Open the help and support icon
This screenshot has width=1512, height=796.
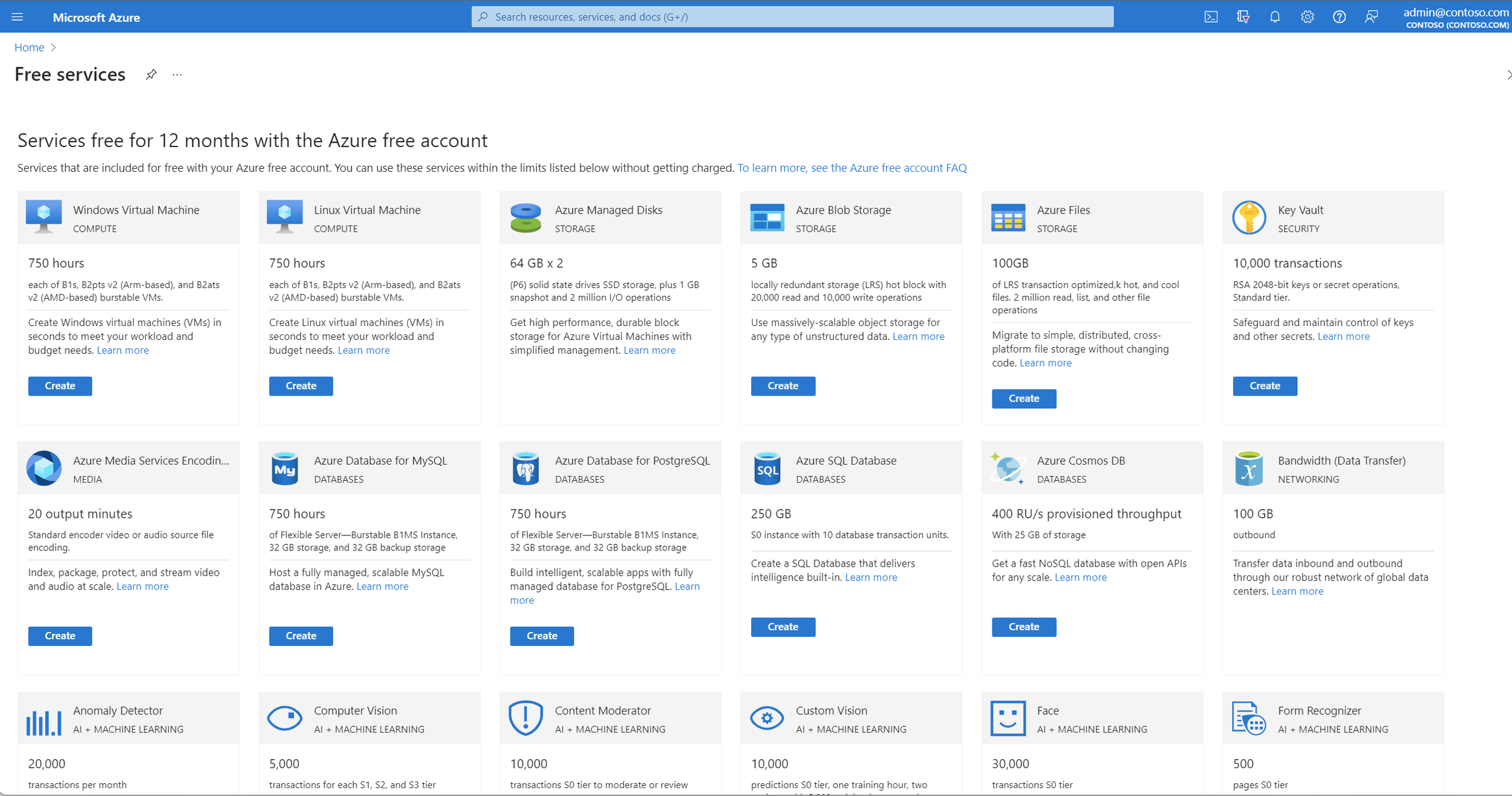coord(1338,16)
